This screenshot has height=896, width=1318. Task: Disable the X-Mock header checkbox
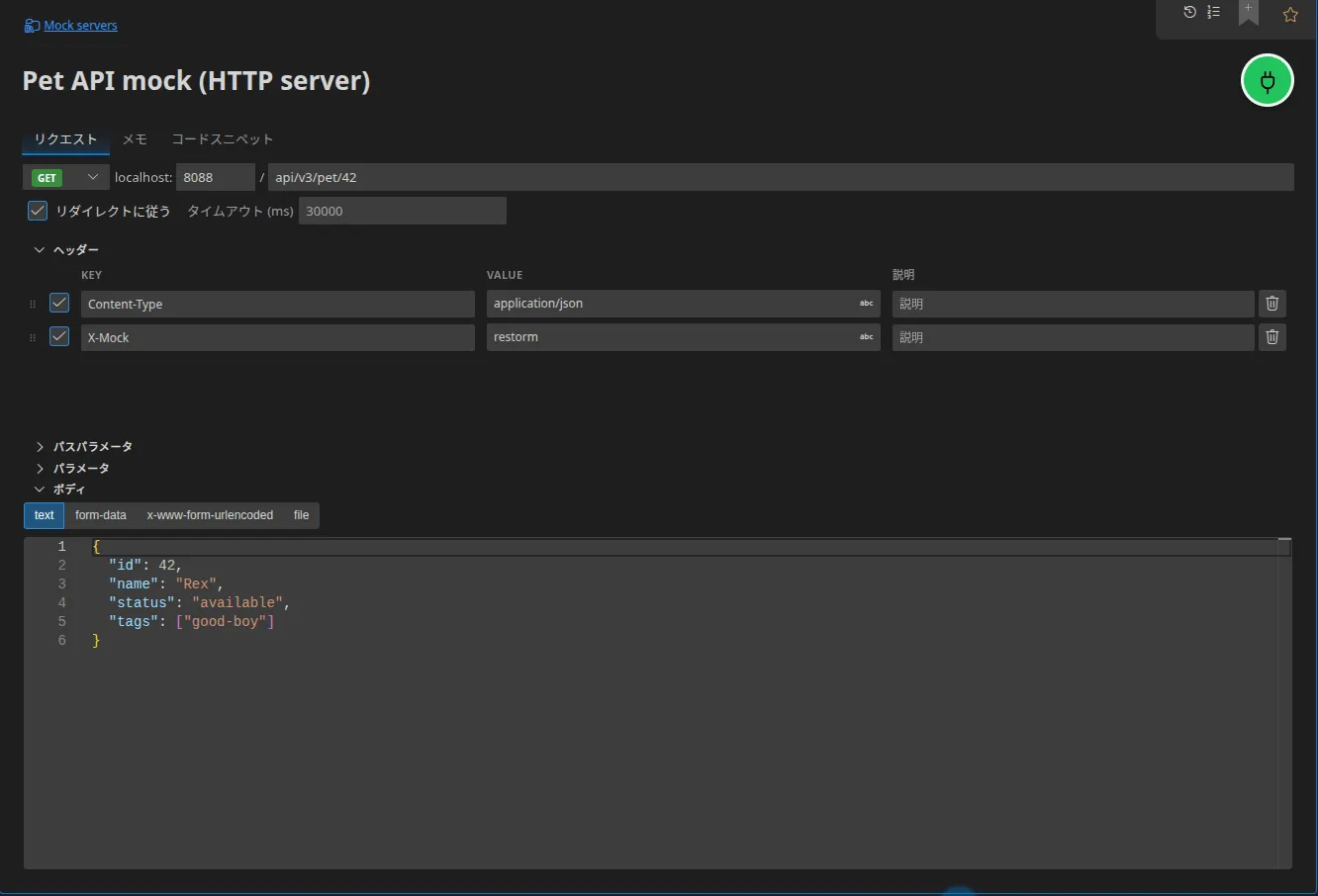[x=59, y=336]
